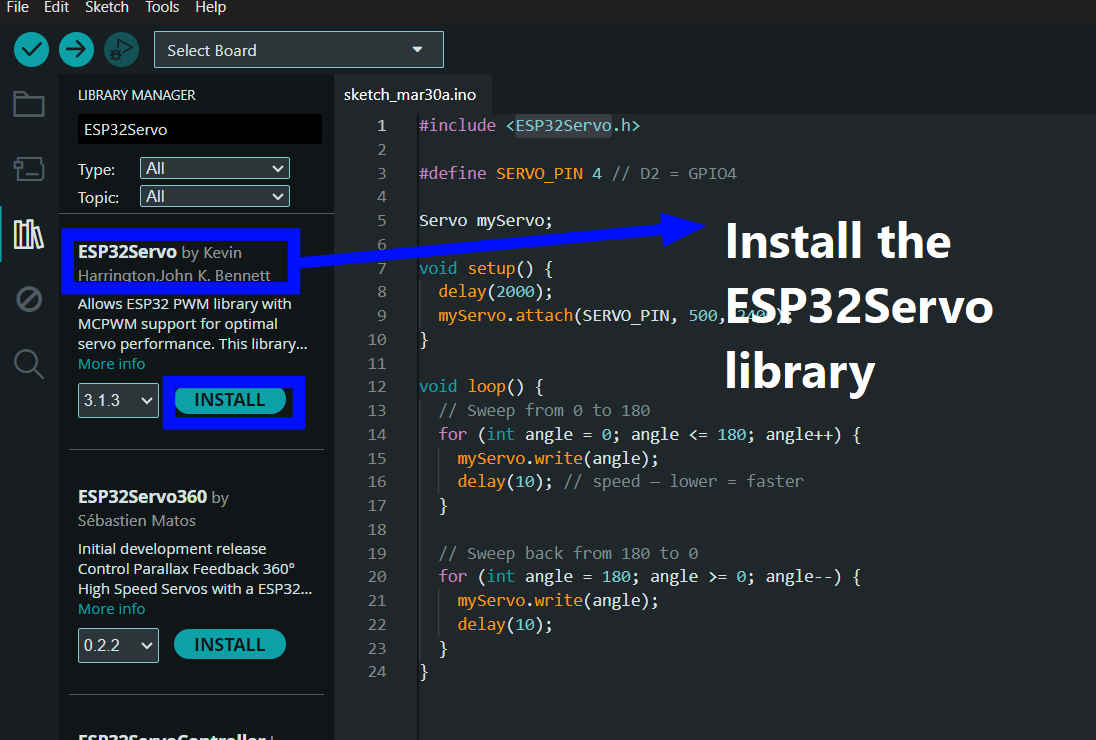This screenshot has width=1096, height=740.
Task: Click line number 12 in gutter
Action: tap(377, 386)
